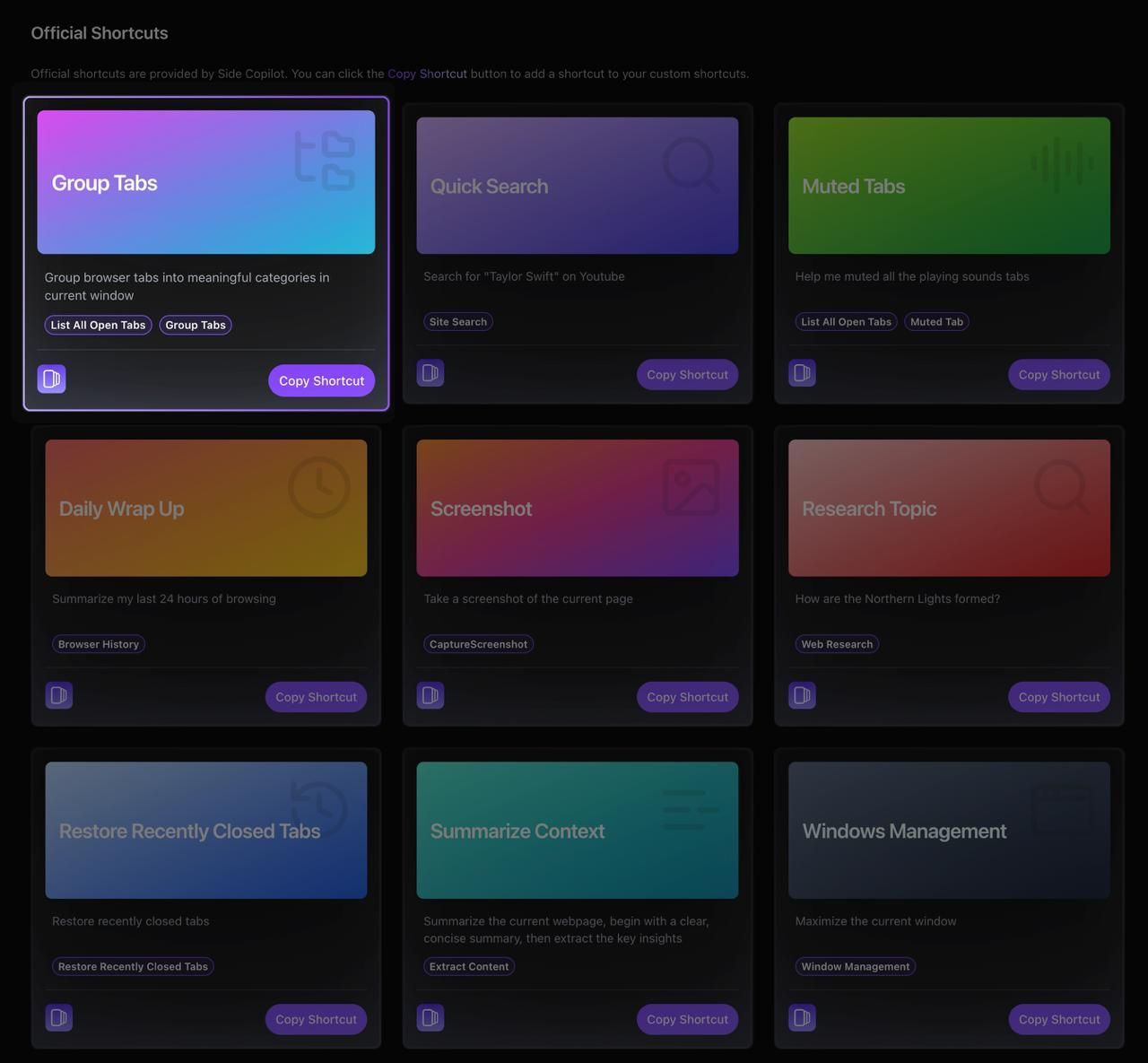Click the CaptureScreenshot tag
This screenshot has width=1148, height=1063.
(478, 644)
